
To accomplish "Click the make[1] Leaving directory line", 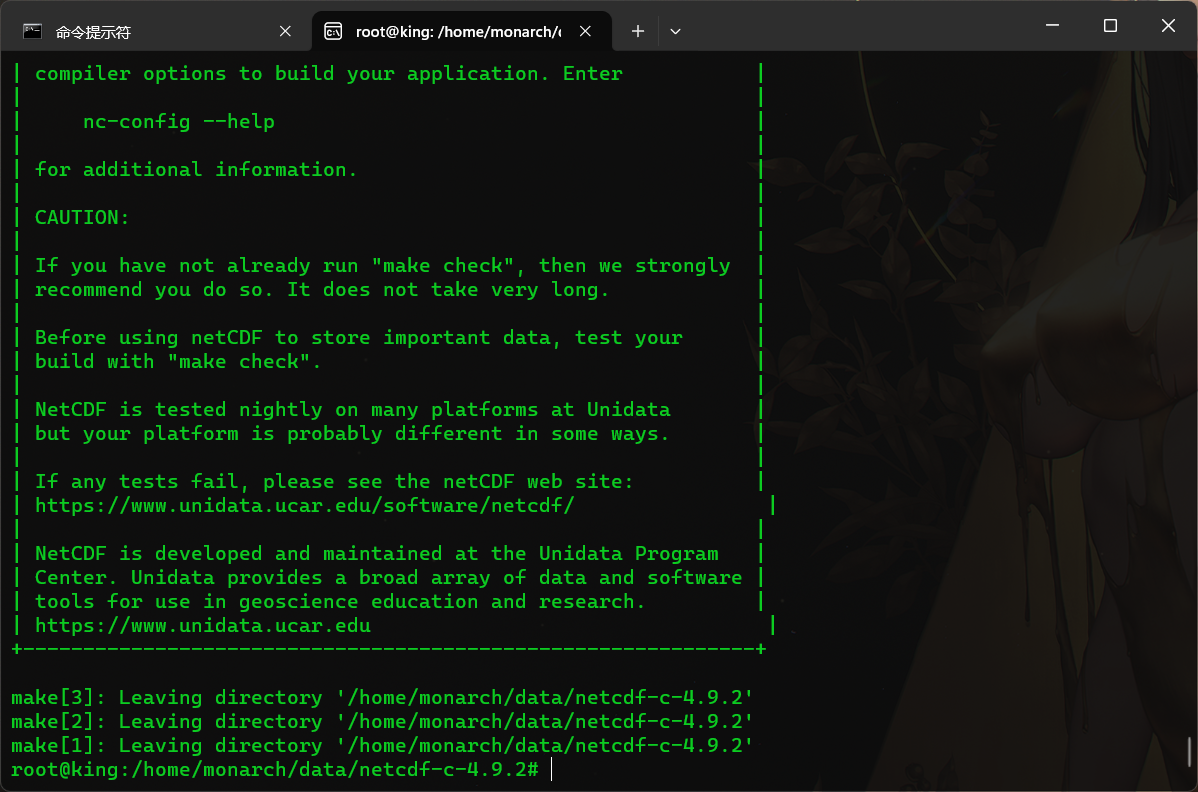I will (382, 745).
